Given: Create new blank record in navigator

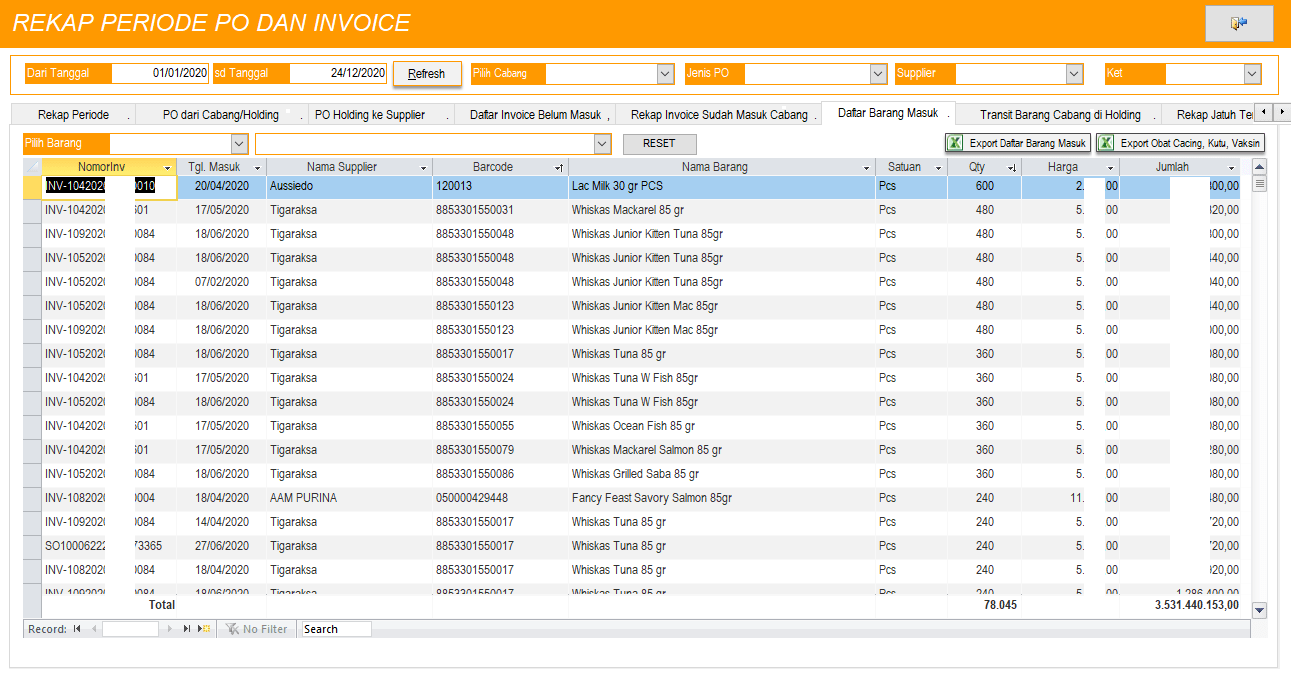Looking at the screenshot, I should click(203, 629).
